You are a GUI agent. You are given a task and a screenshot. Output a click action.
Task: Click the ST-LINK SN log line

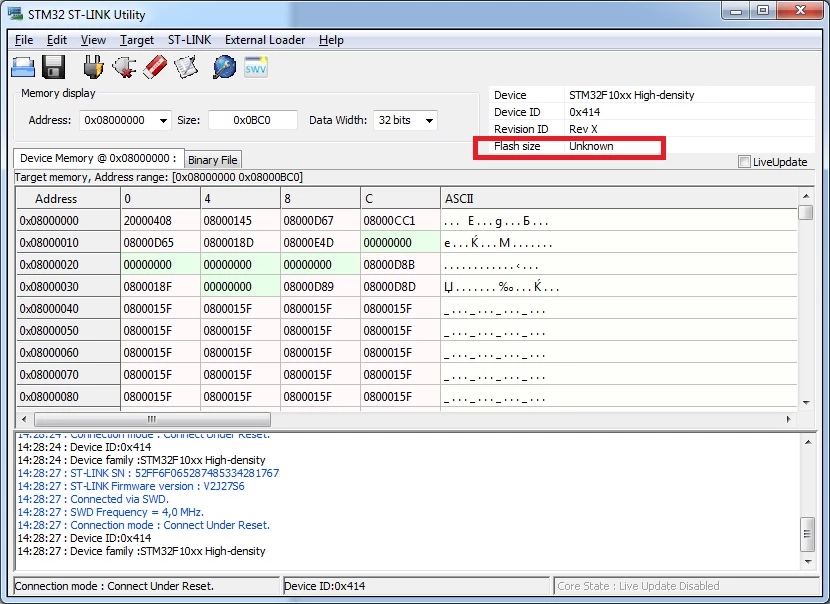coord(148,473)
